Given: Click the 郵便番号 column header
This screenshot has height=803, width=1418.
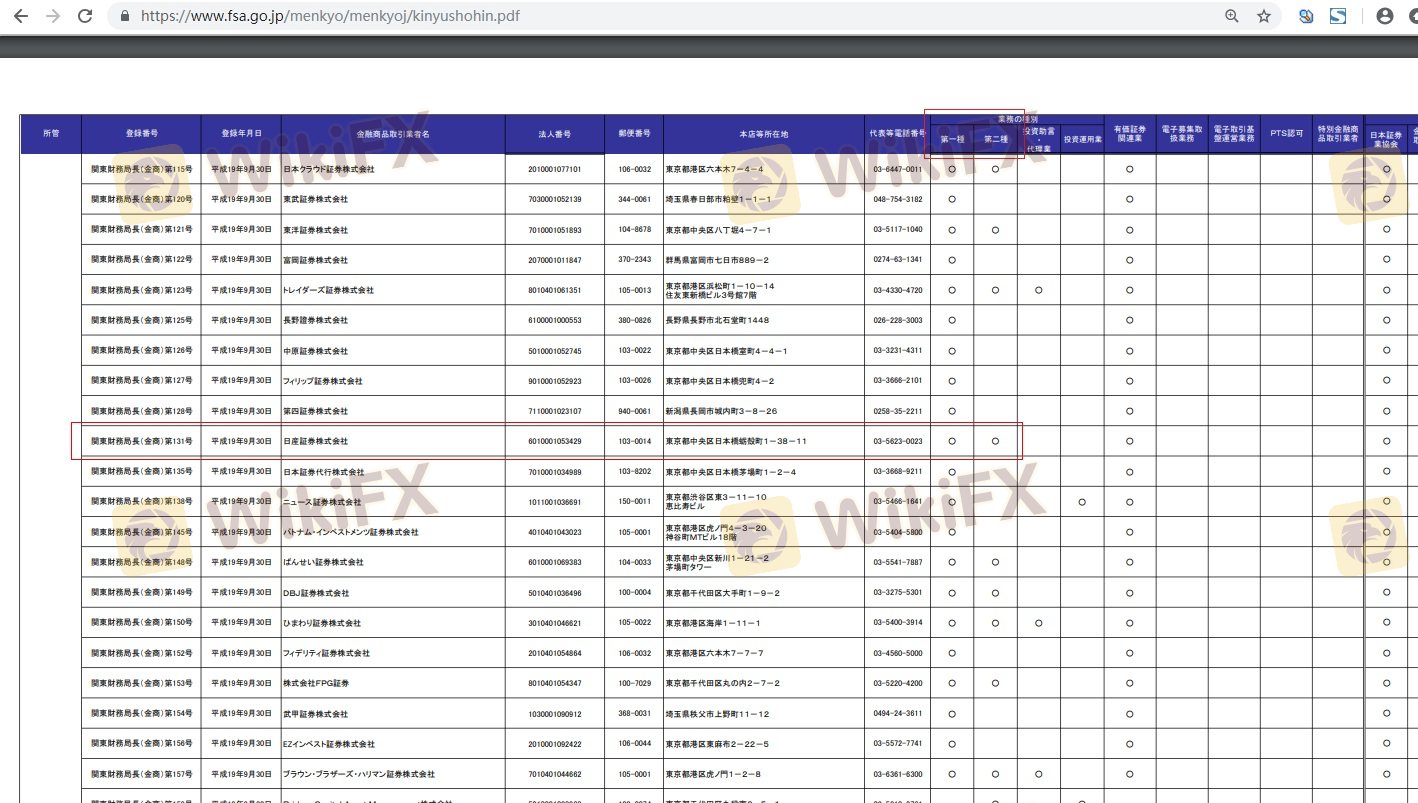Looking at the screenshot, I should [634, 134].
